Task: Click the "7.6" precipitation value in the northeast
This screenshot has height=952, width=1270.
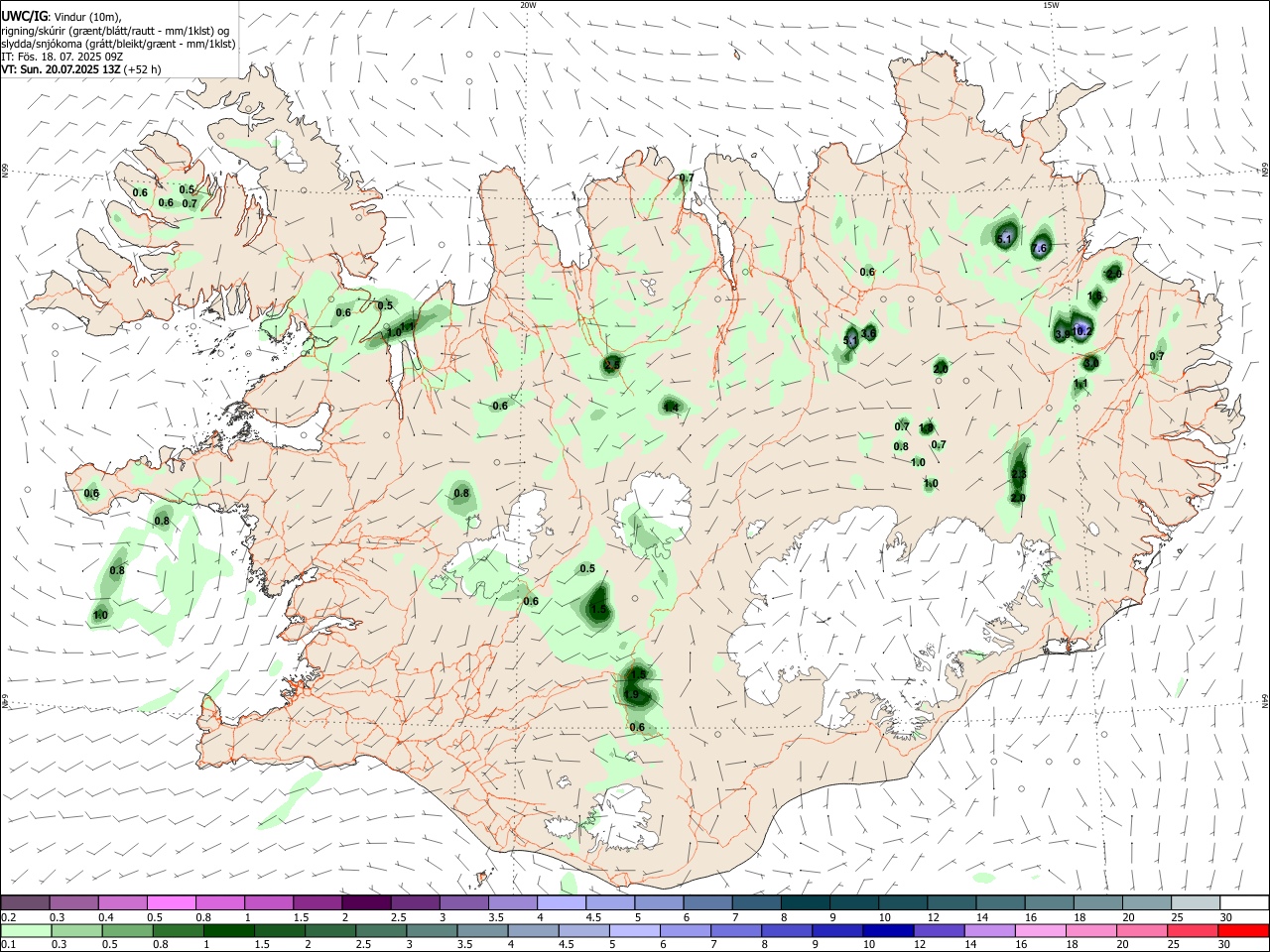Action: pyautogui.click(x=1040, y=248)
